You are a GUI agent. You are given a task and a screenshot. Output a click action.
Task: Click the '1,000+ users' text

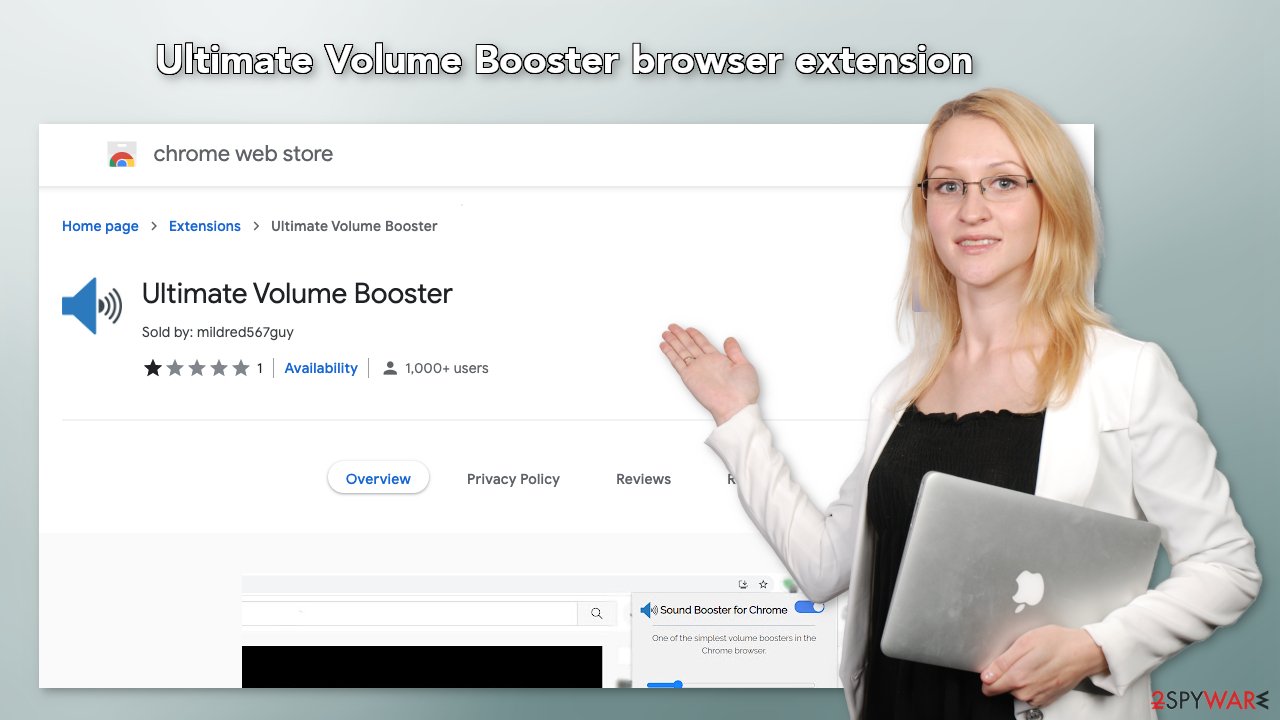click(x=447, y=368)
